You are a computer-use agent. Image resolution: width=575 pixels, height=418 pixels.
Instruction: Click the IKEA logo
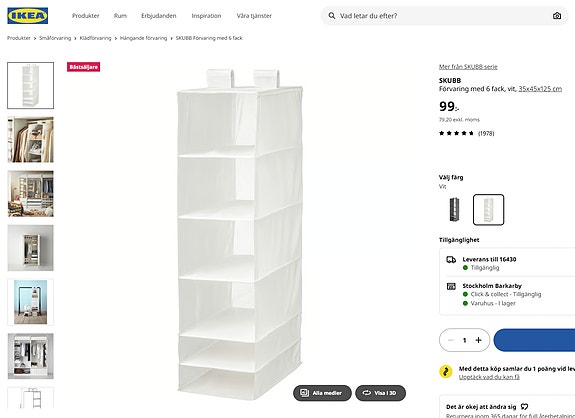pyautogui.click(x=28, y=16)
